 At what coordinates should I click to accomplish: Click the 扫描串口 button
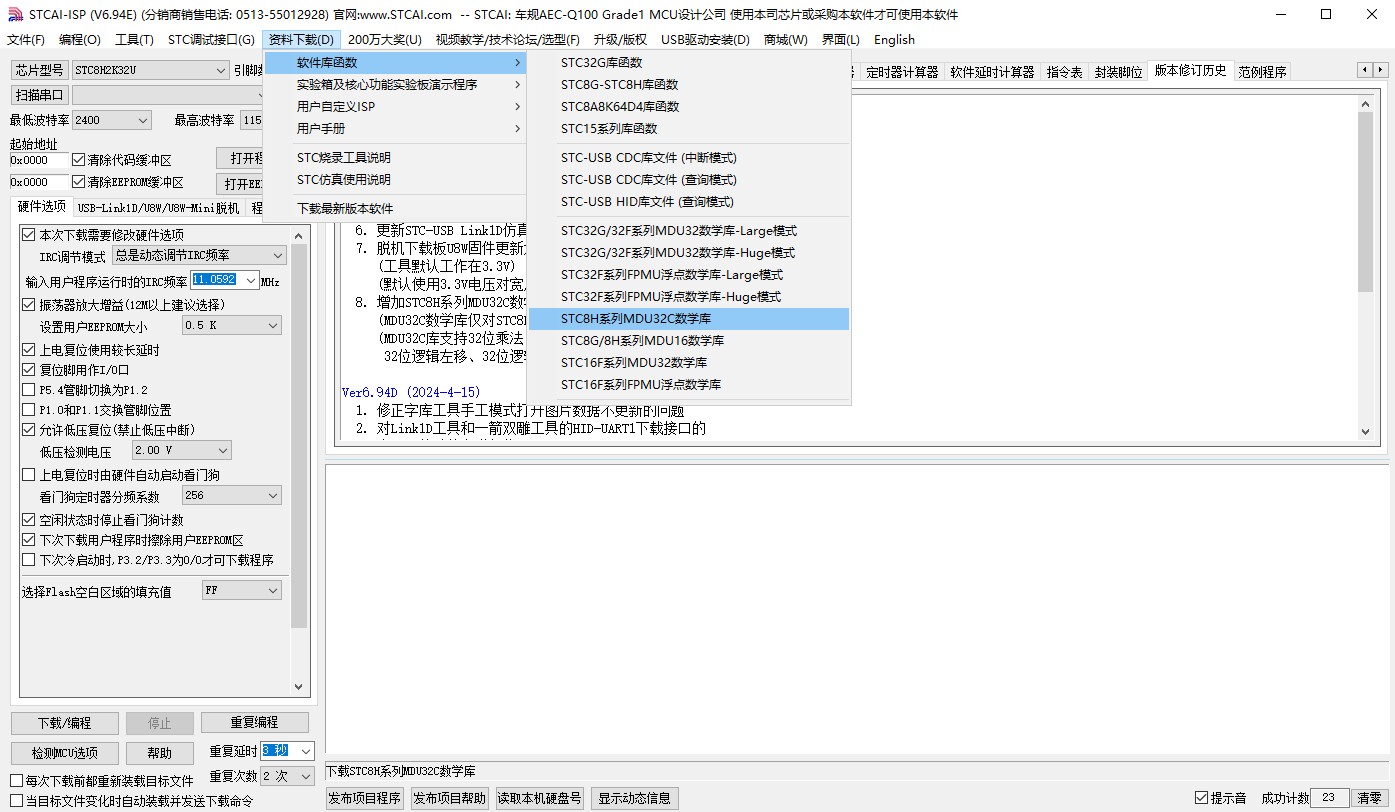coord(39,95)
